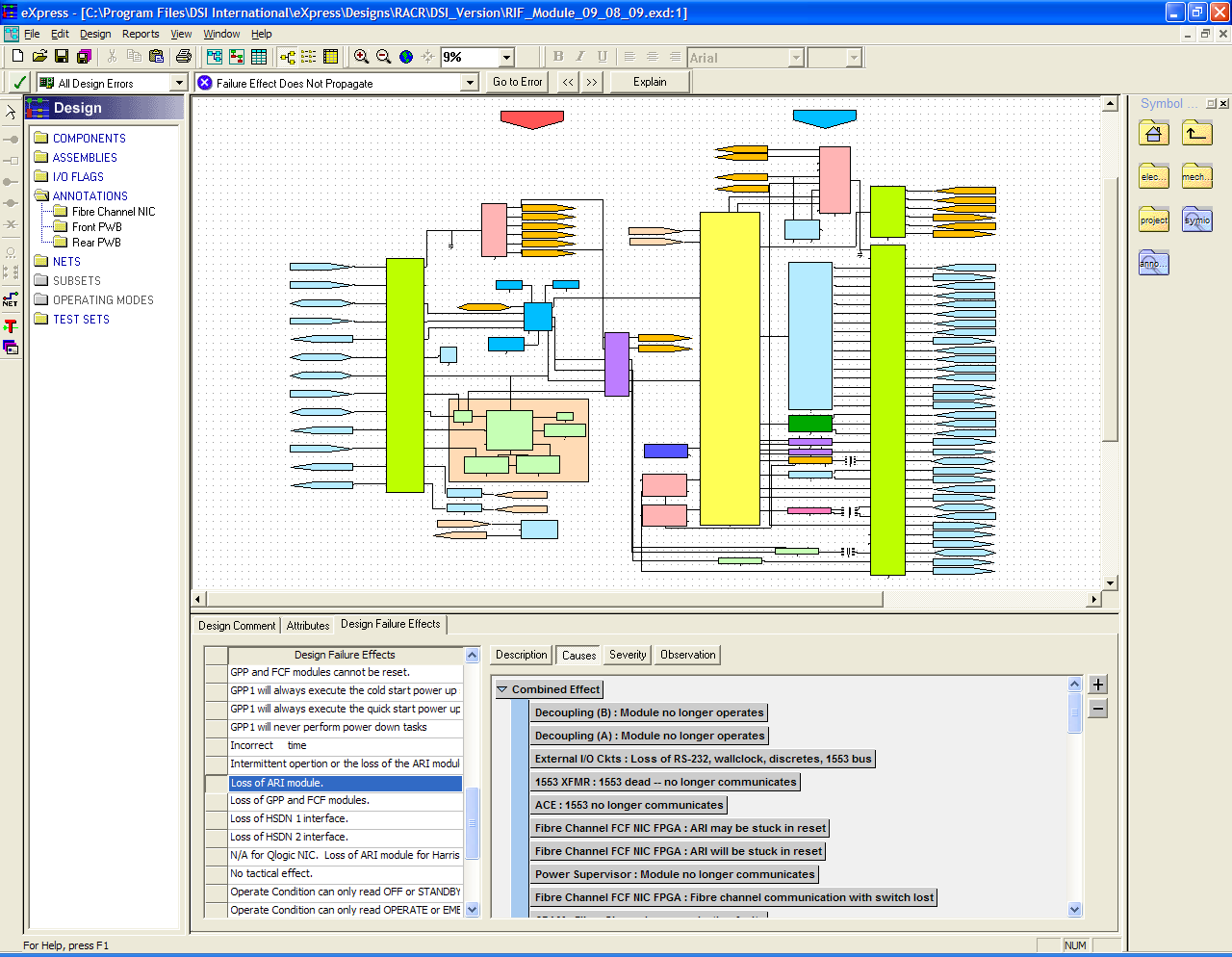Screen dimensions: 1232x957
Task: Select the Front PWB tree item
Action: point(96,227)
